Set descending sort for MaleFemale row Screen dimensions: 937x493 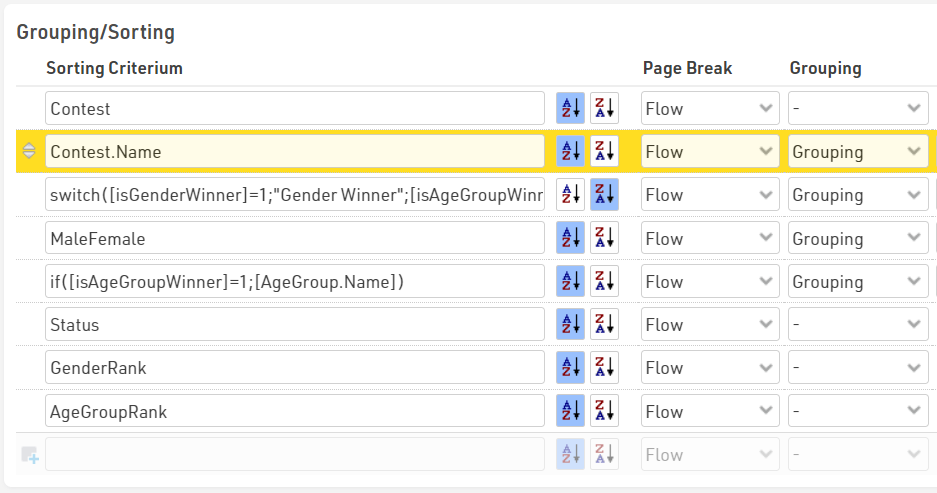tap(604, 238)
